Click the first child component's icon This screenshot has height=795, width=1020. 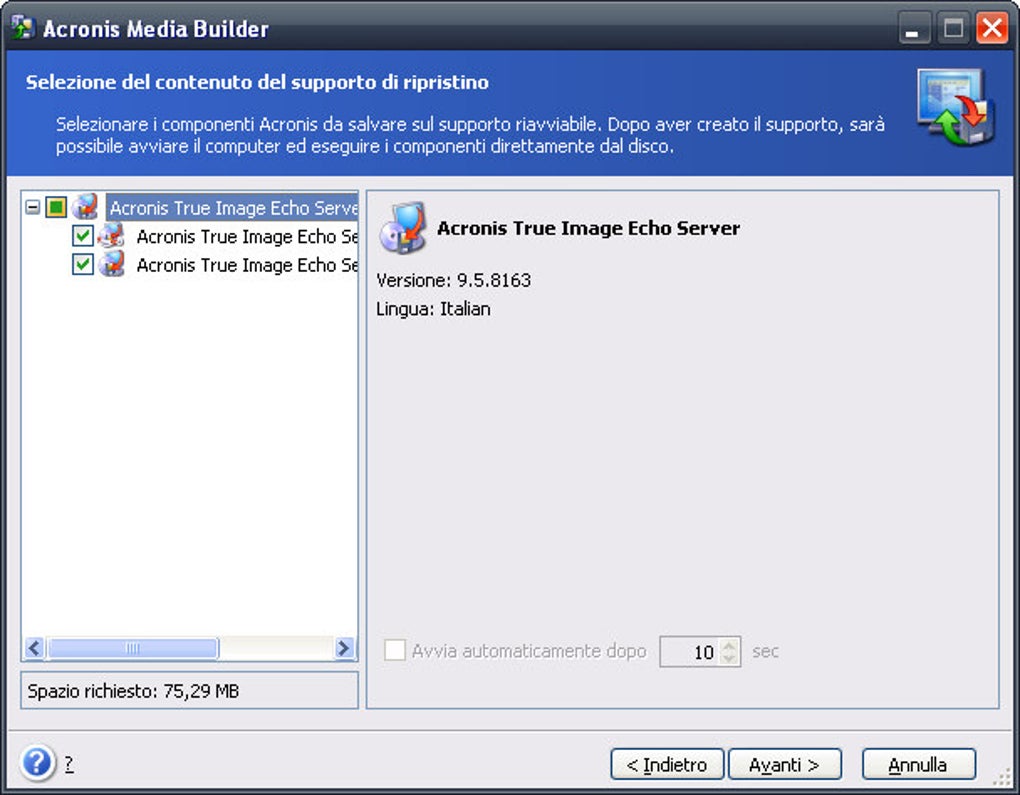pos(112,236)
